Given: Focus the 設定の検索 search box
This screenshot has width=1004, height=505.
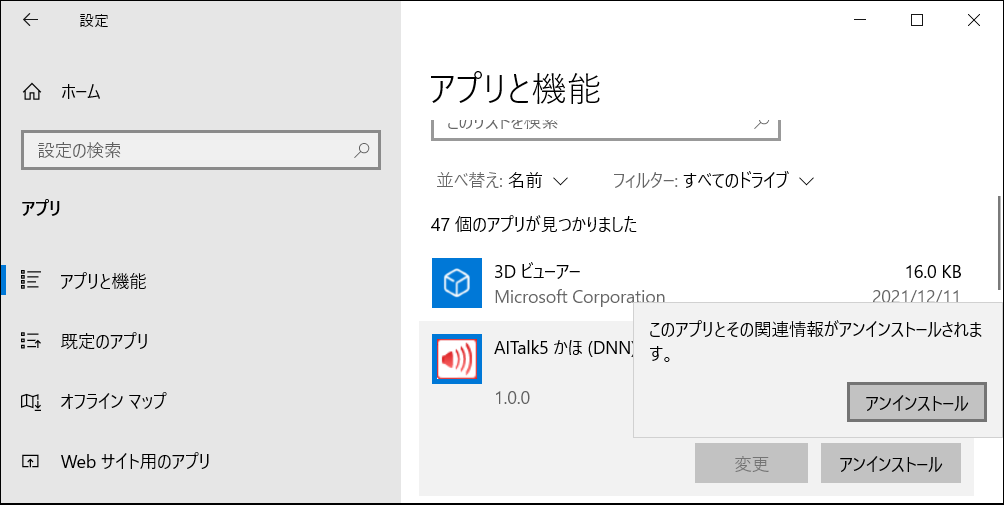Looking at the screenshot, I should coord(201,150).
